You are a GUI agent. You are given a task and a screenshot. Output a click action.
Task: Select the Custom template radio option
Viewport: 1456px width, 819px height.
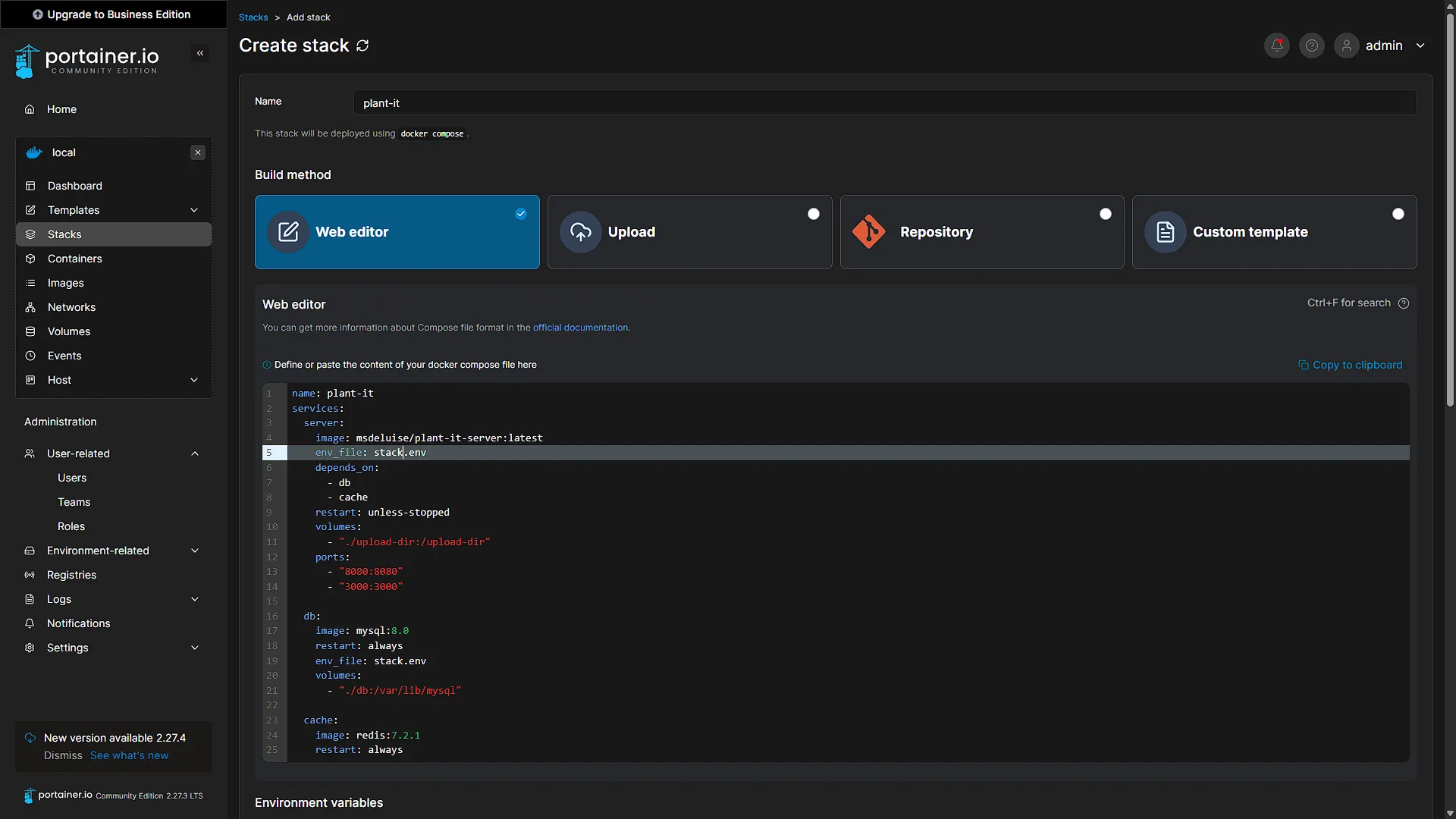coord(1398,214)
